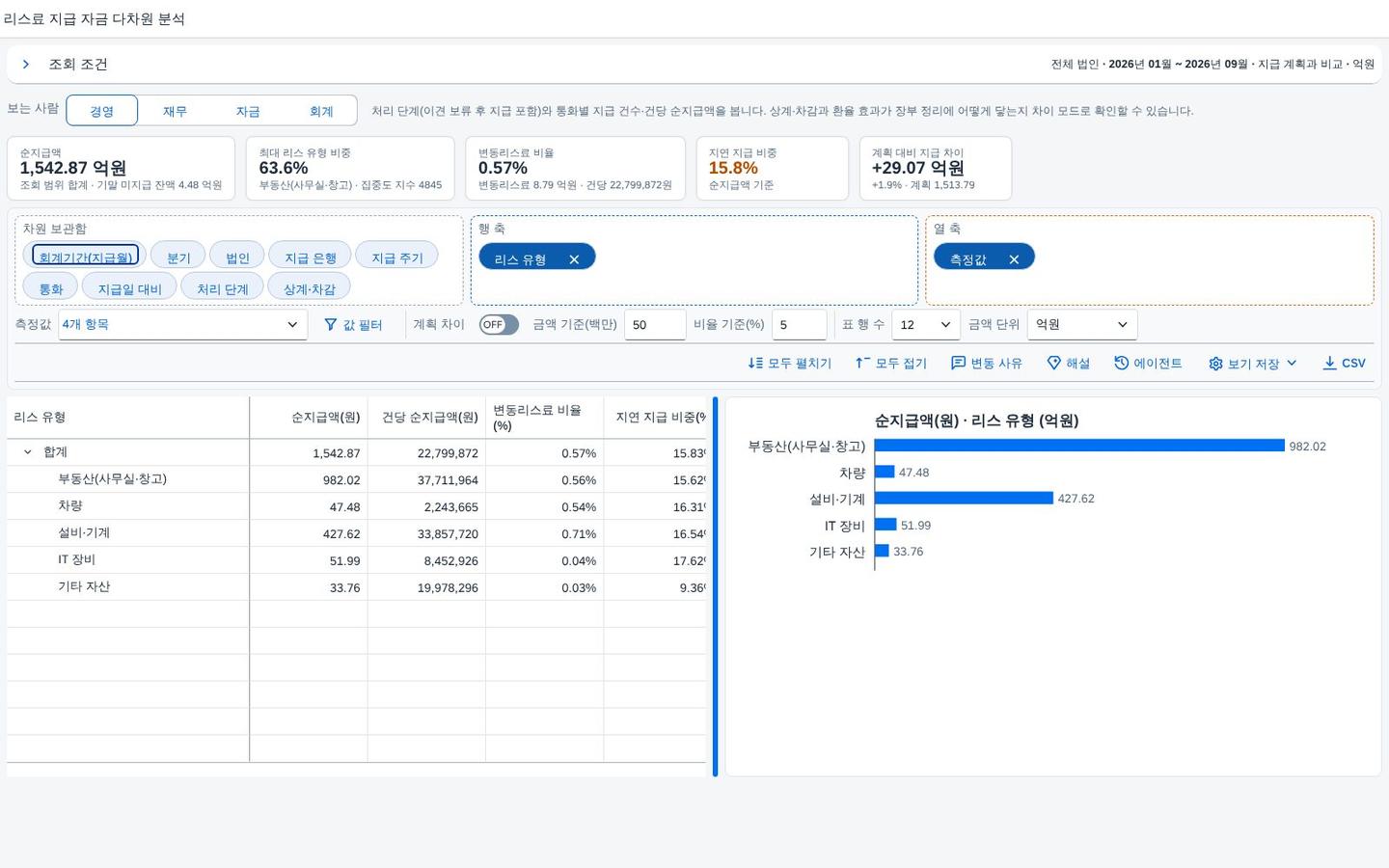Click the 지연 지급 비중 KPI card
The image size is (1389, 868).
(x=773, y=169)
